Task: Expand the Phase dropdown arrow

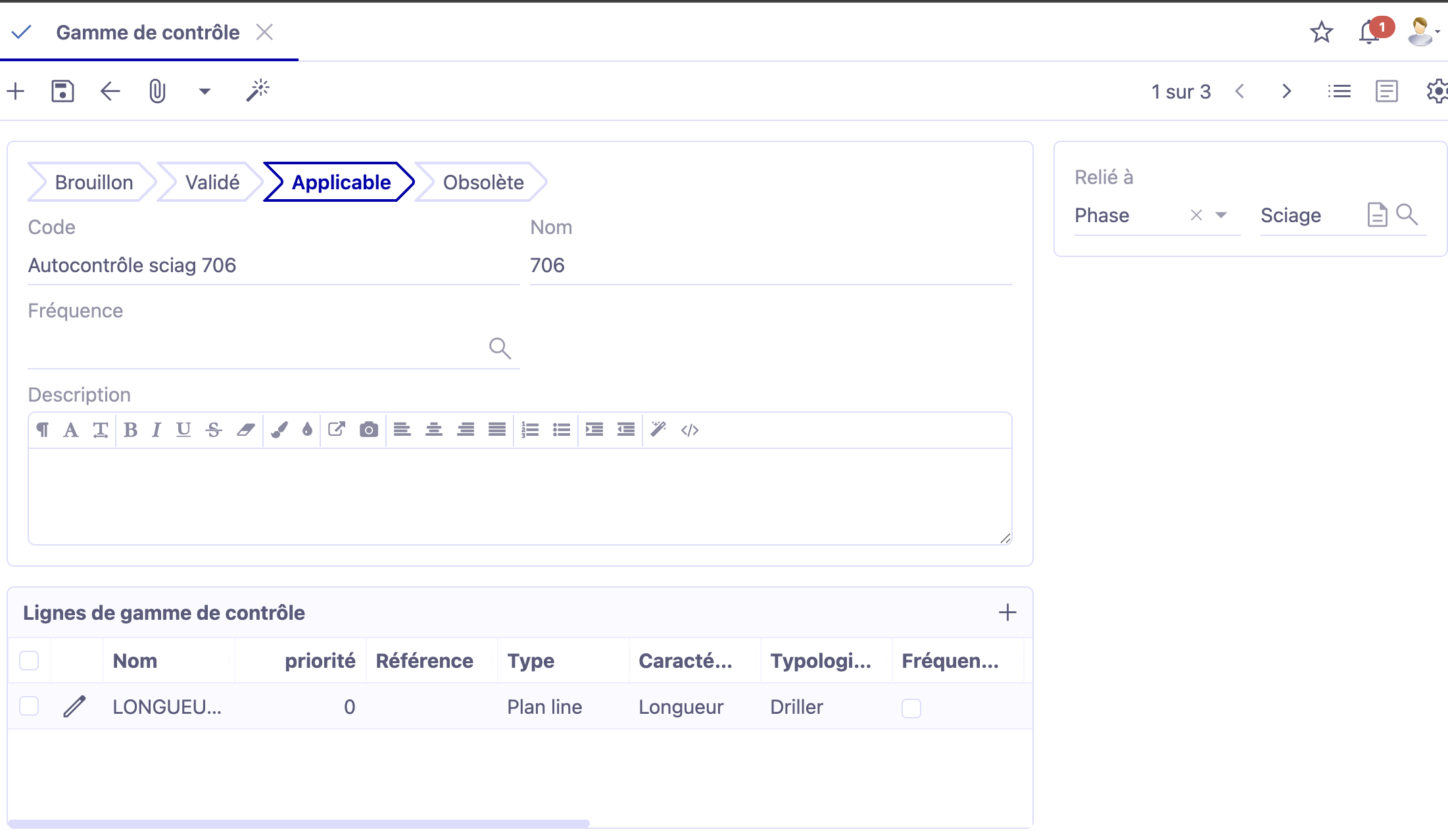Action: click(1221, 215)
